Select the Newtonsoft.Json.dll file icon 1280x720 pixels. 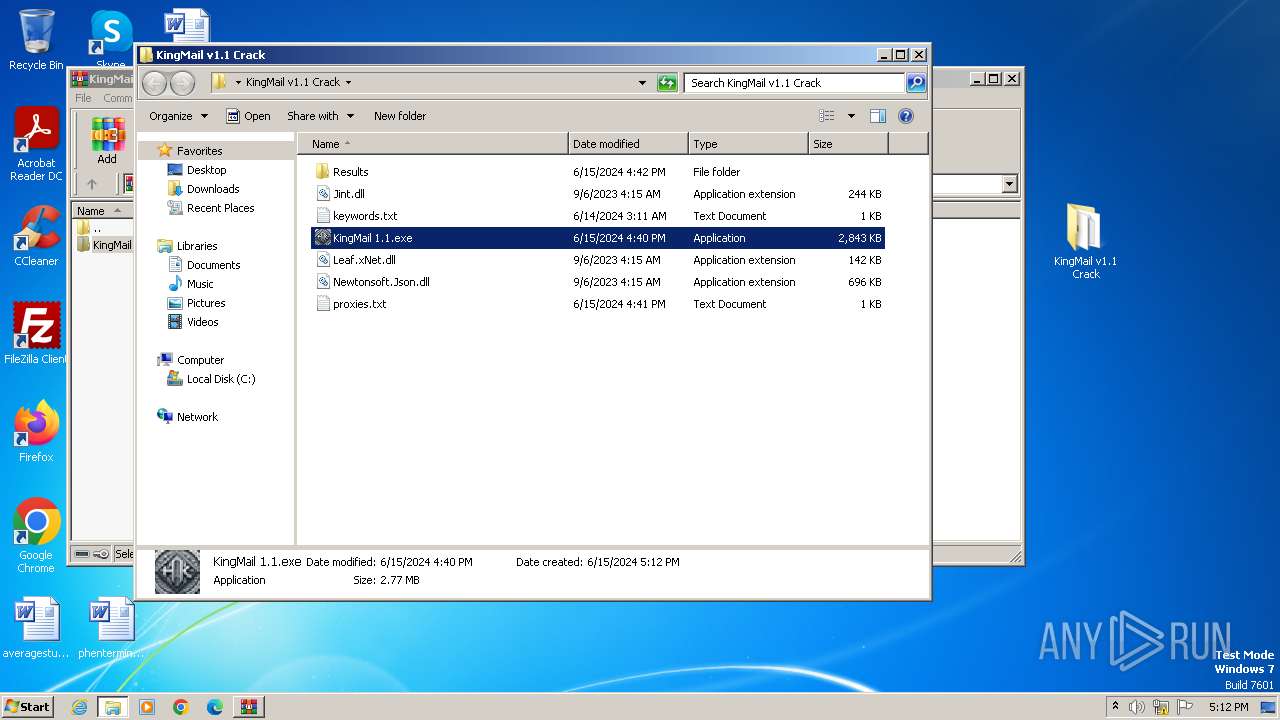click(322, 282)
